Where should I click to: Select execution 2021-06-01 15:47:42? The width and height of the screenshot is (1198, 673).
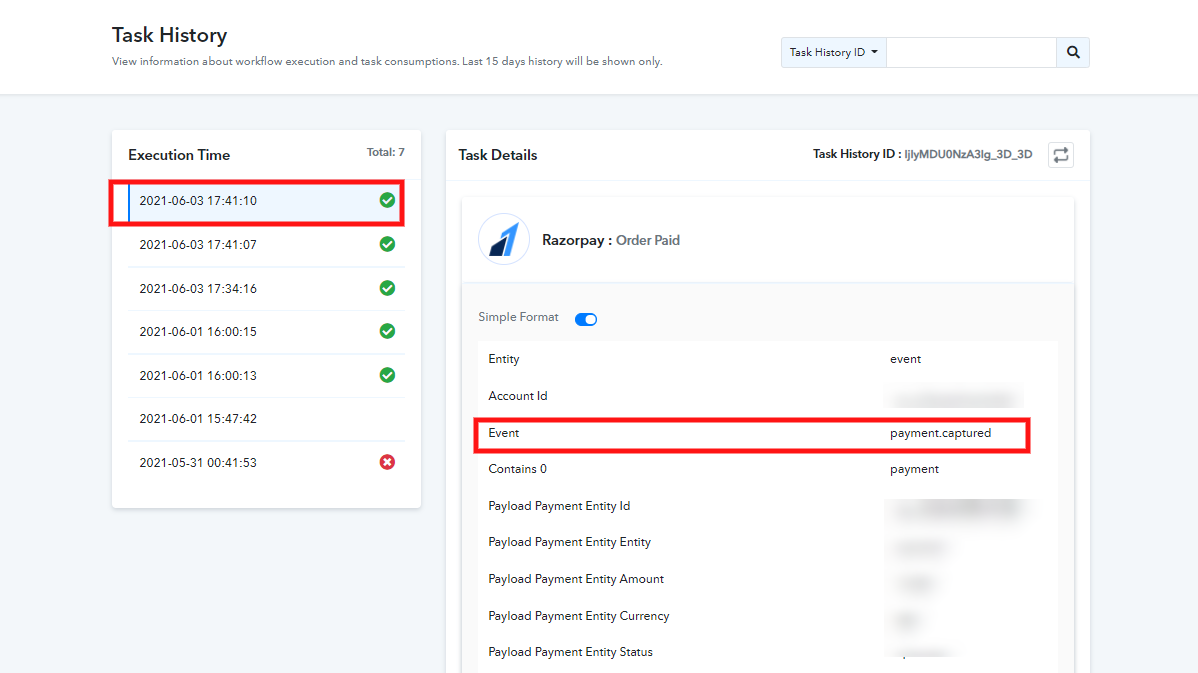point(266,419)
